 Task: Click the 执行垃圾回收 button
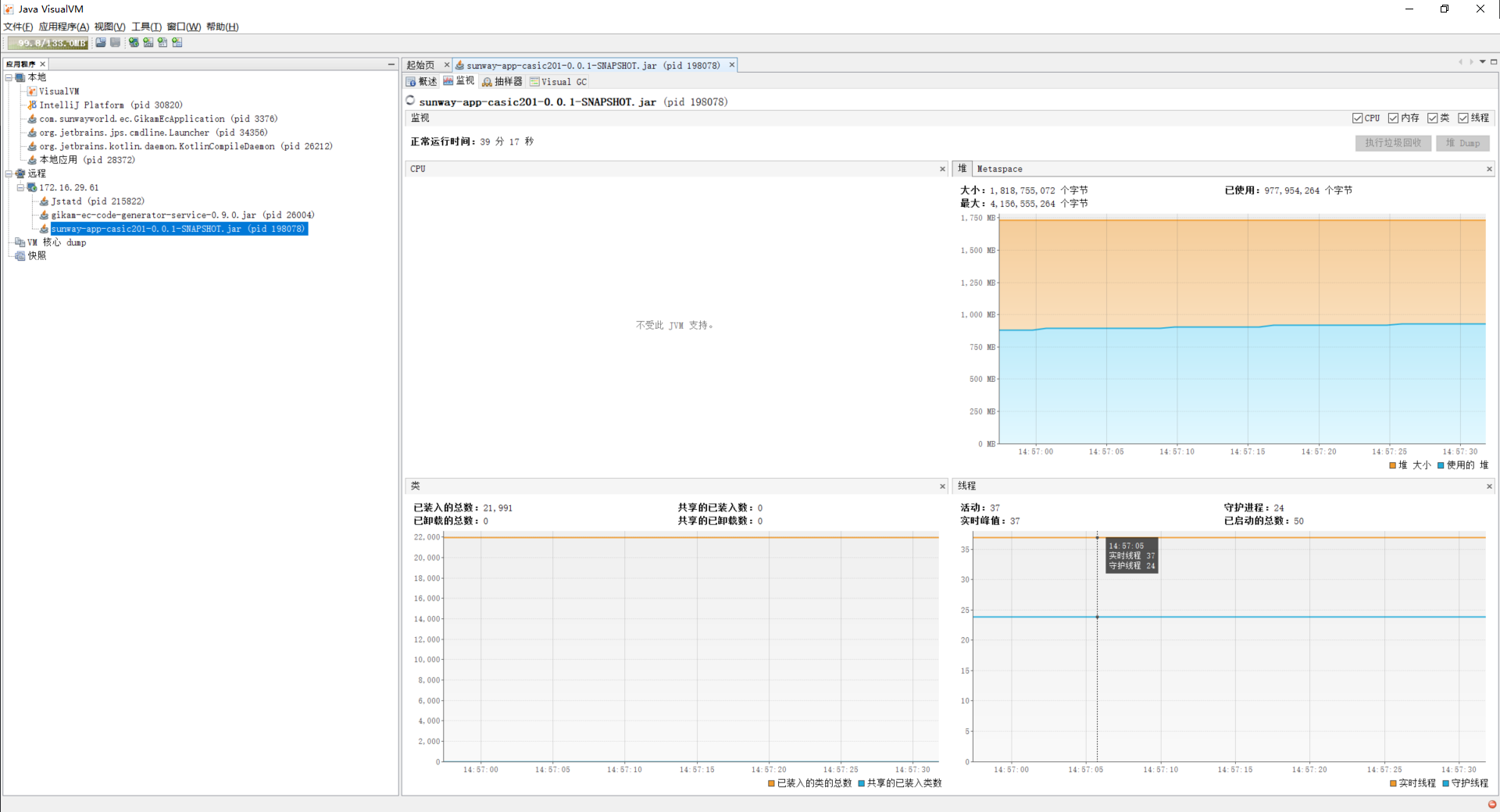click(x=1393, y=143)
